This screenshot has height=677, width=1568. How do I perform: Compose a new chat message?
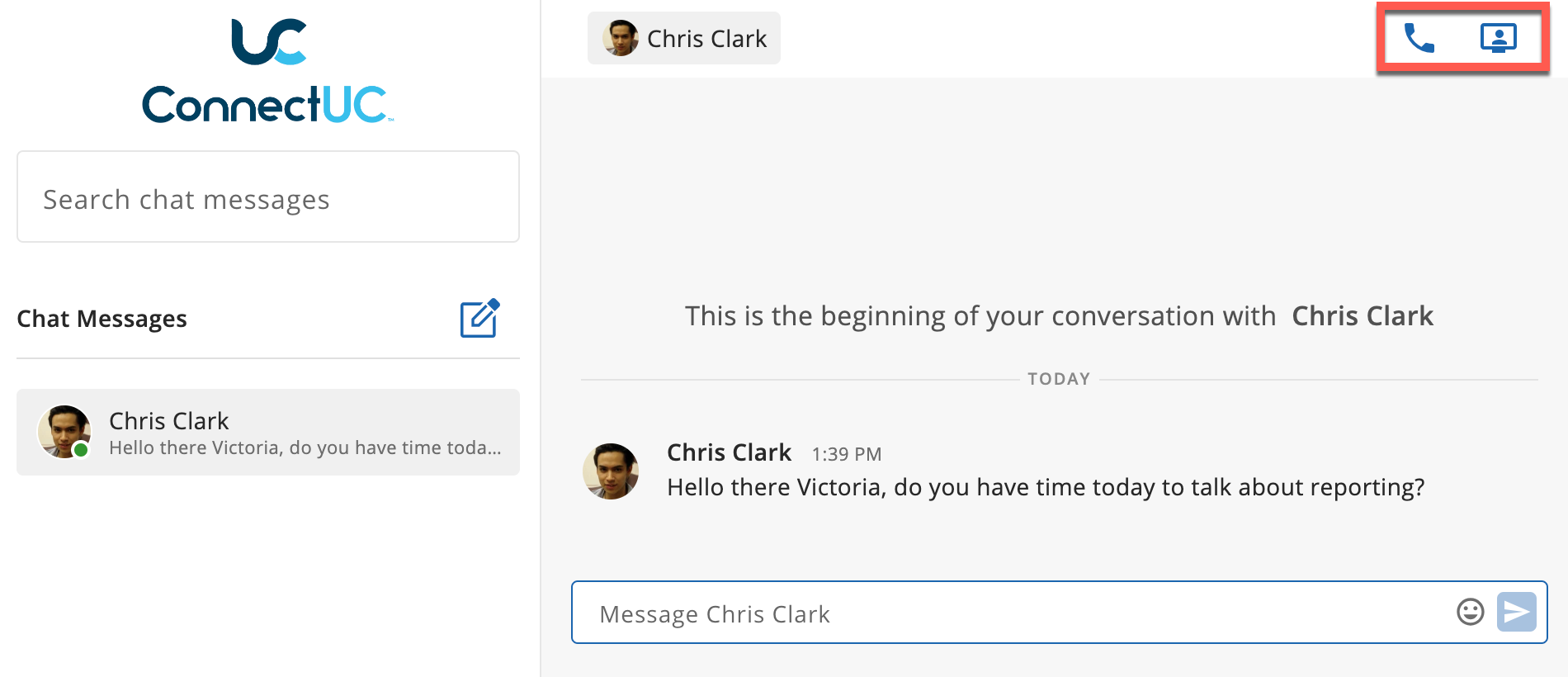coord(480,318)
